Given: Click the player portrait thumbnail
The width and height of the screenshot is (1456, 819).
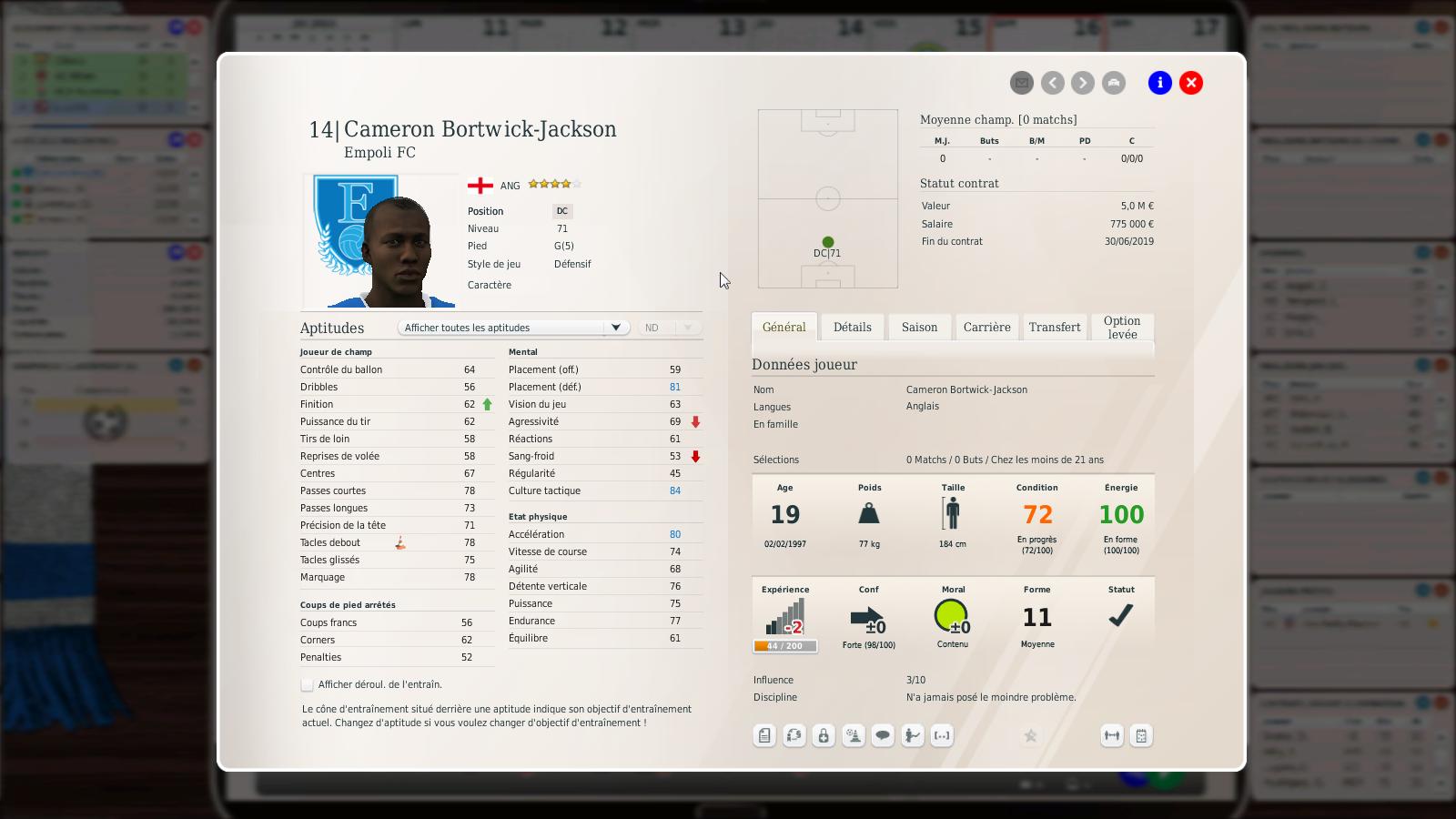Looking at the screenshot, I should coord(381,241).
